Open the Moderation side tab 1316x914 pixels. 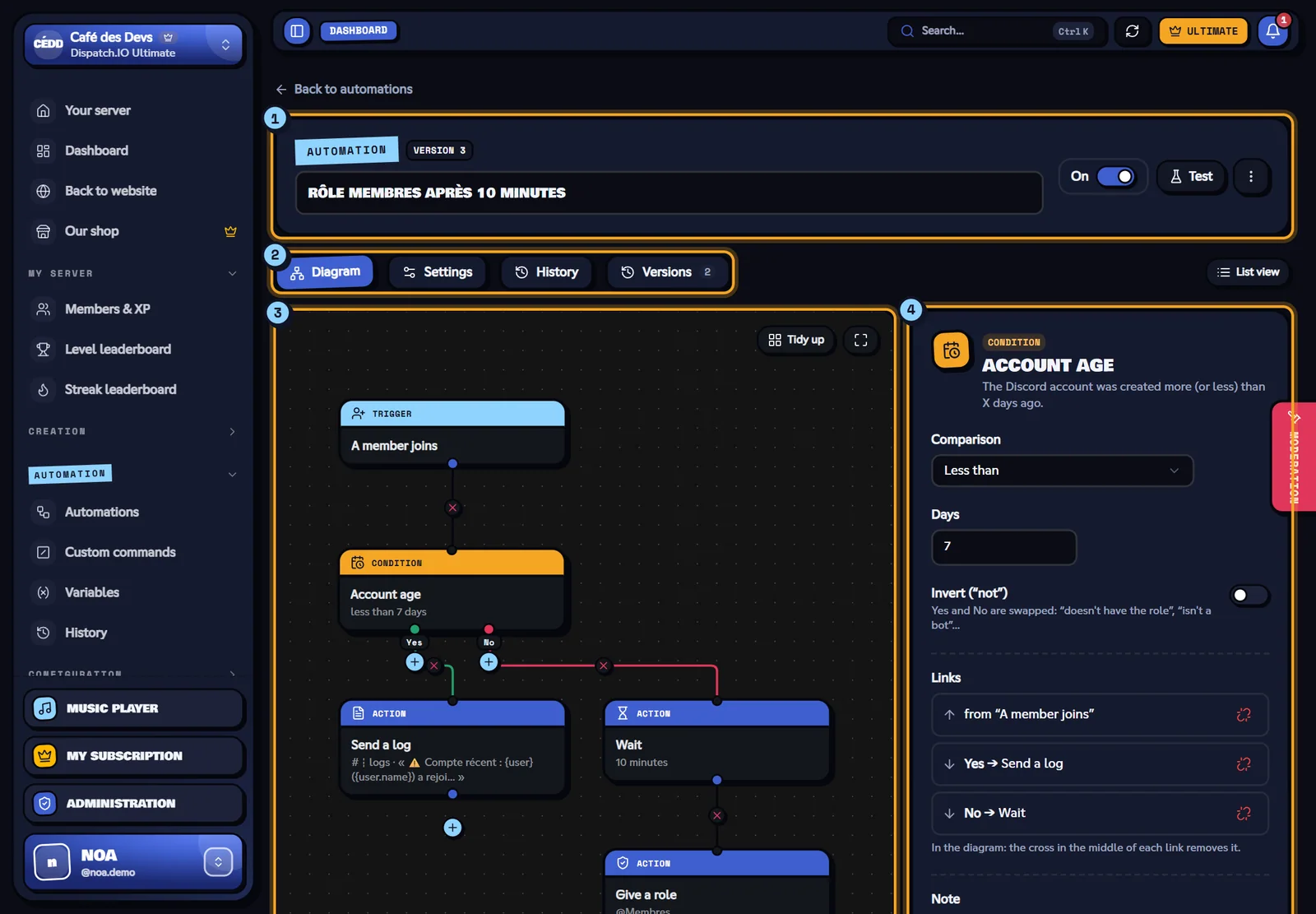click(1294, 457)
